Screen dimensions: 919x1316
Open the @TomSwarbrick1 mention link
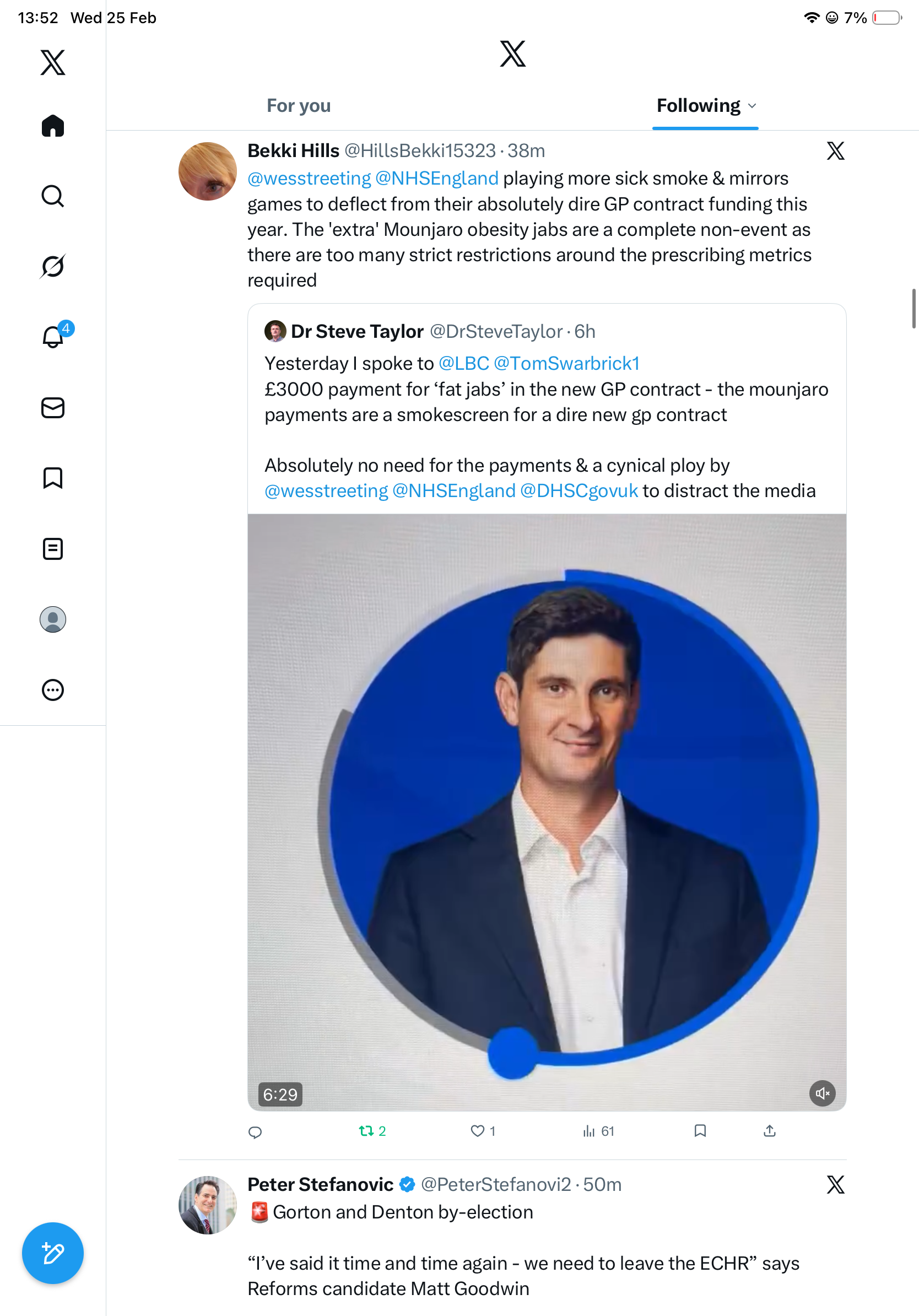566,363
